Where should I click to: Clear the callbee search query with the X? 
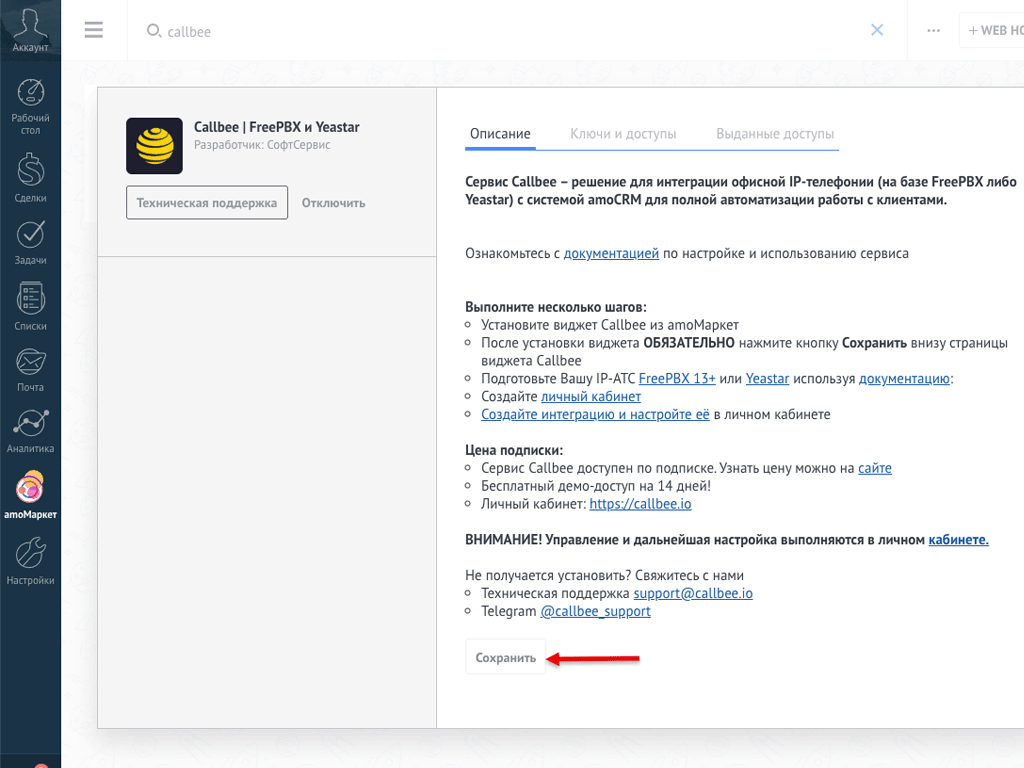[877, 30]
